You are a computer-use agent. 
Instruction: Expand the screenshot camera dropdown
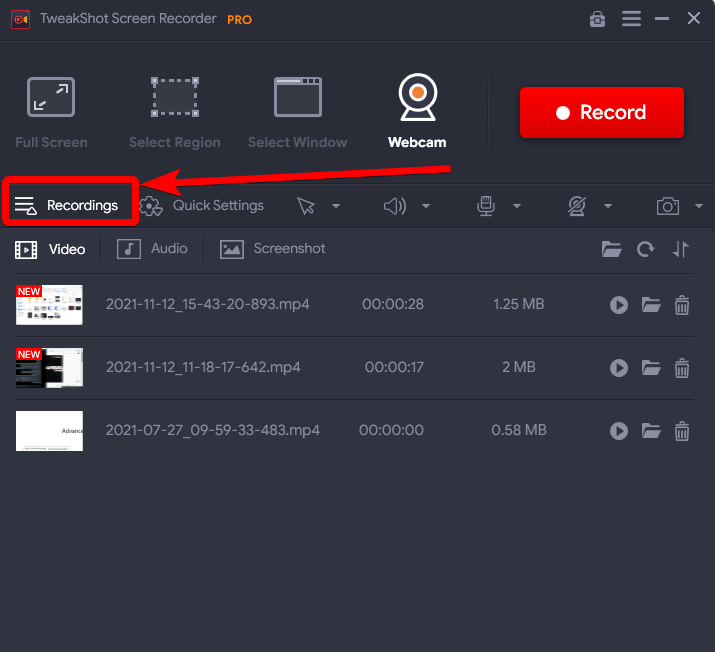coord(698,206)
